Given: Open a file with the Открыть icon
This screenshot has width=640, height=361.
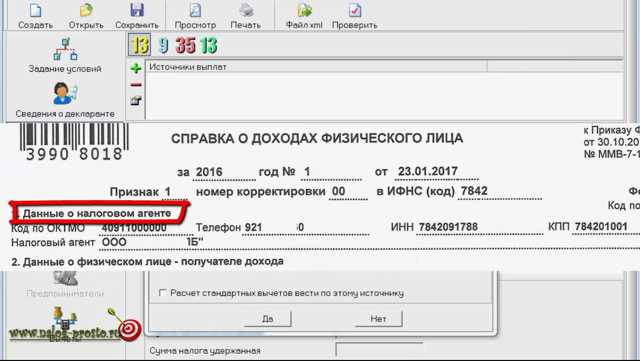Looking at the screenshot, I should tap(86, 10).
